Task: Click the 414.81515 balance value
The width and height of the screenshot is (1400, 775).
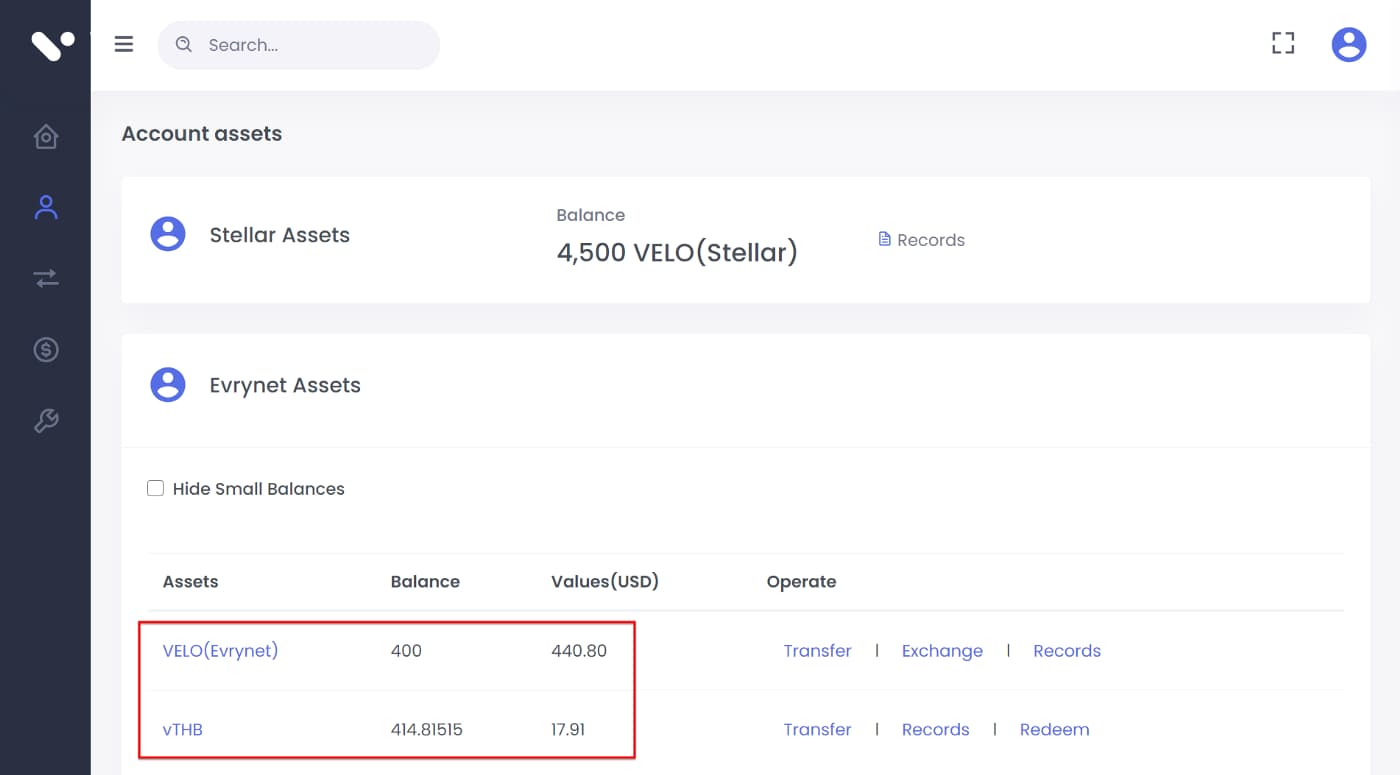Action: coord(426,730)
